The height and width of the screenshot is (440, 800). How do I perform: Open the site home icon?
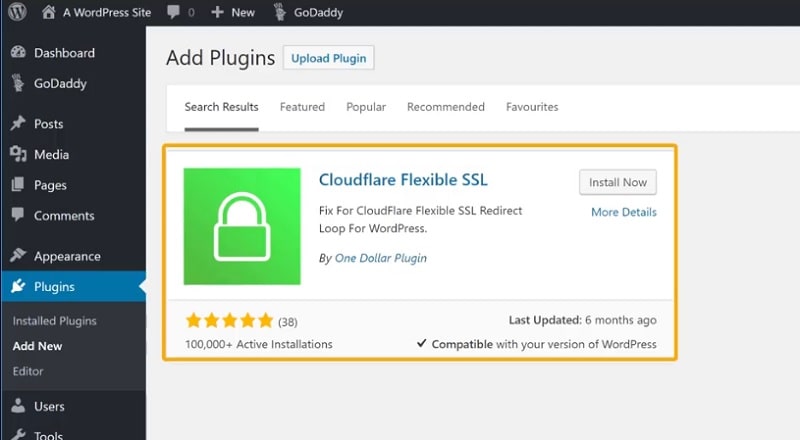point(48,12)
